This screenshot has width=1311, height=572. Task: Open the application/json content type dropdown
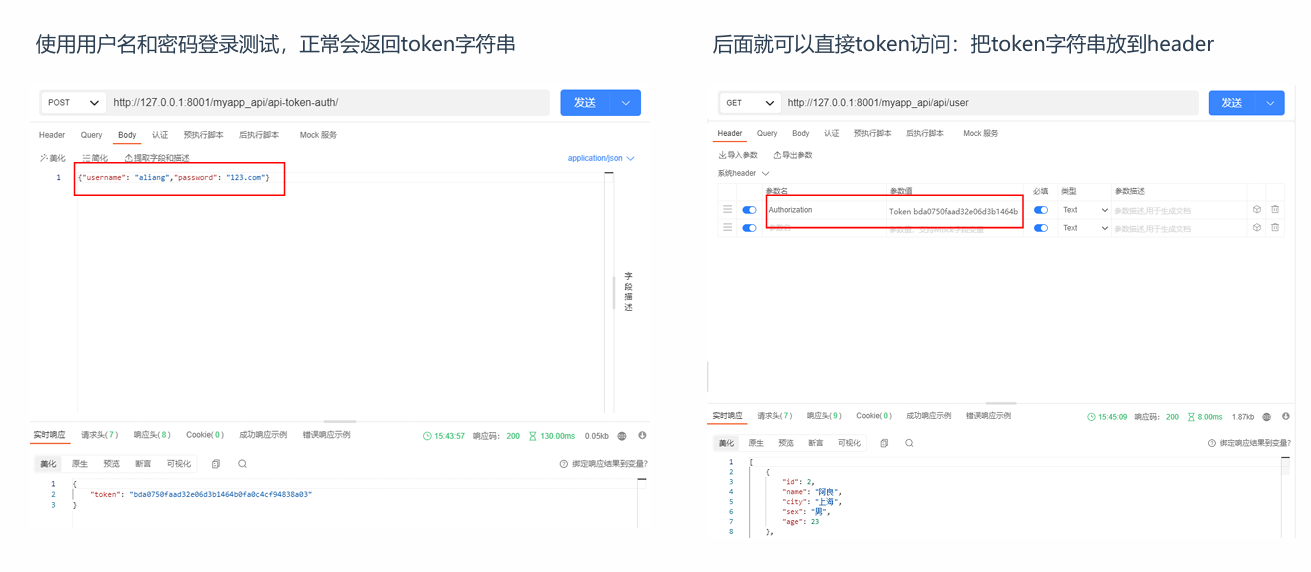pyautogui.click(x=601, y=158)
